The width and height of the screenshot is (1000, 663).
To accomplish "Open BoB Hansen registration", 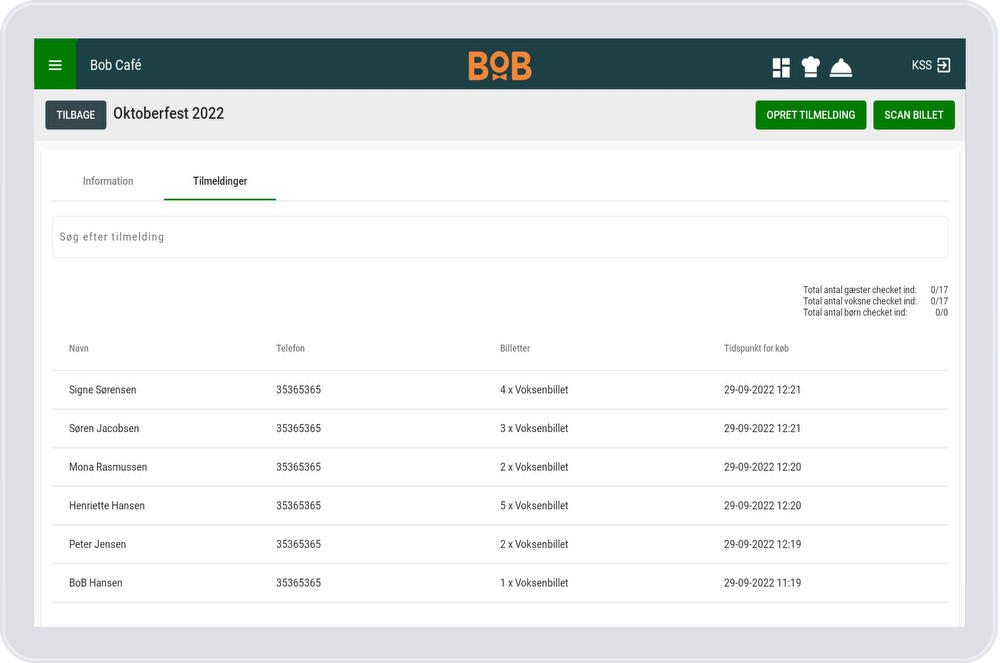I will click(500, 583).
